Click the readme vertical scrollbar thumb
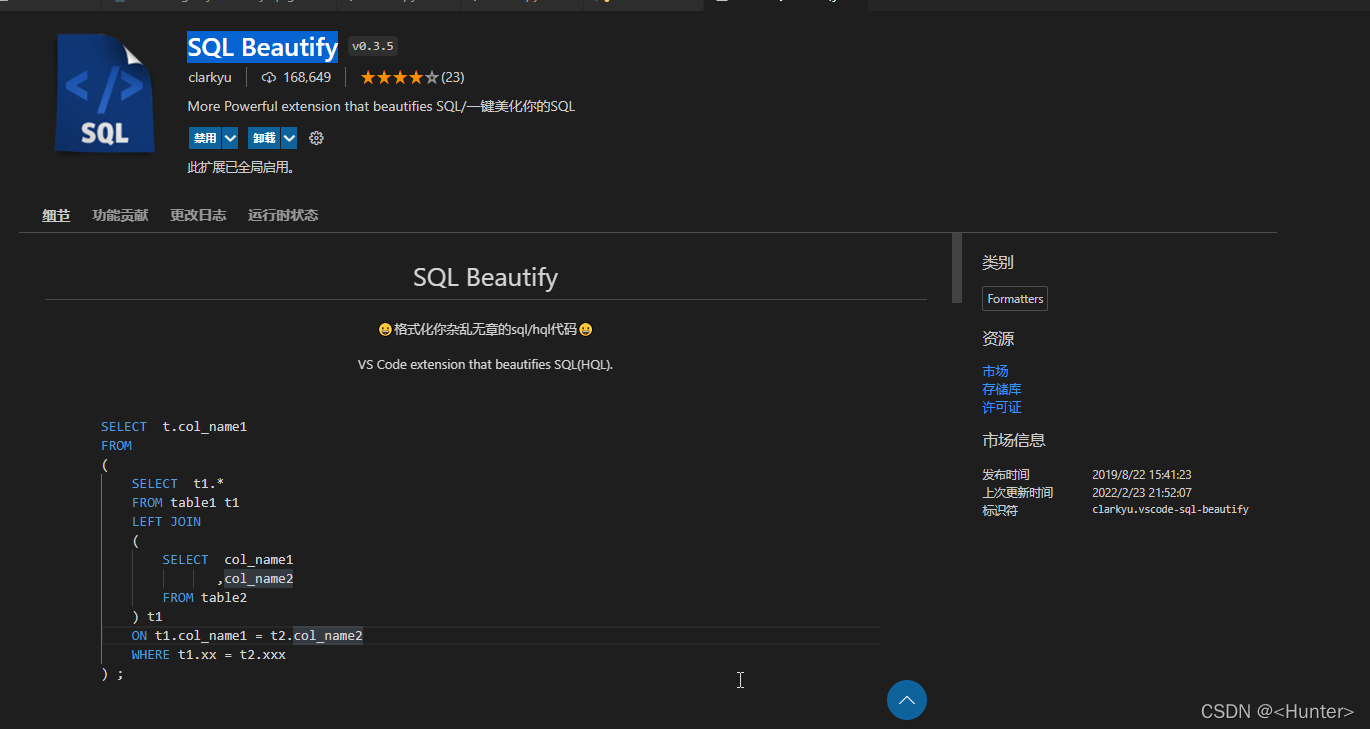 957,268
